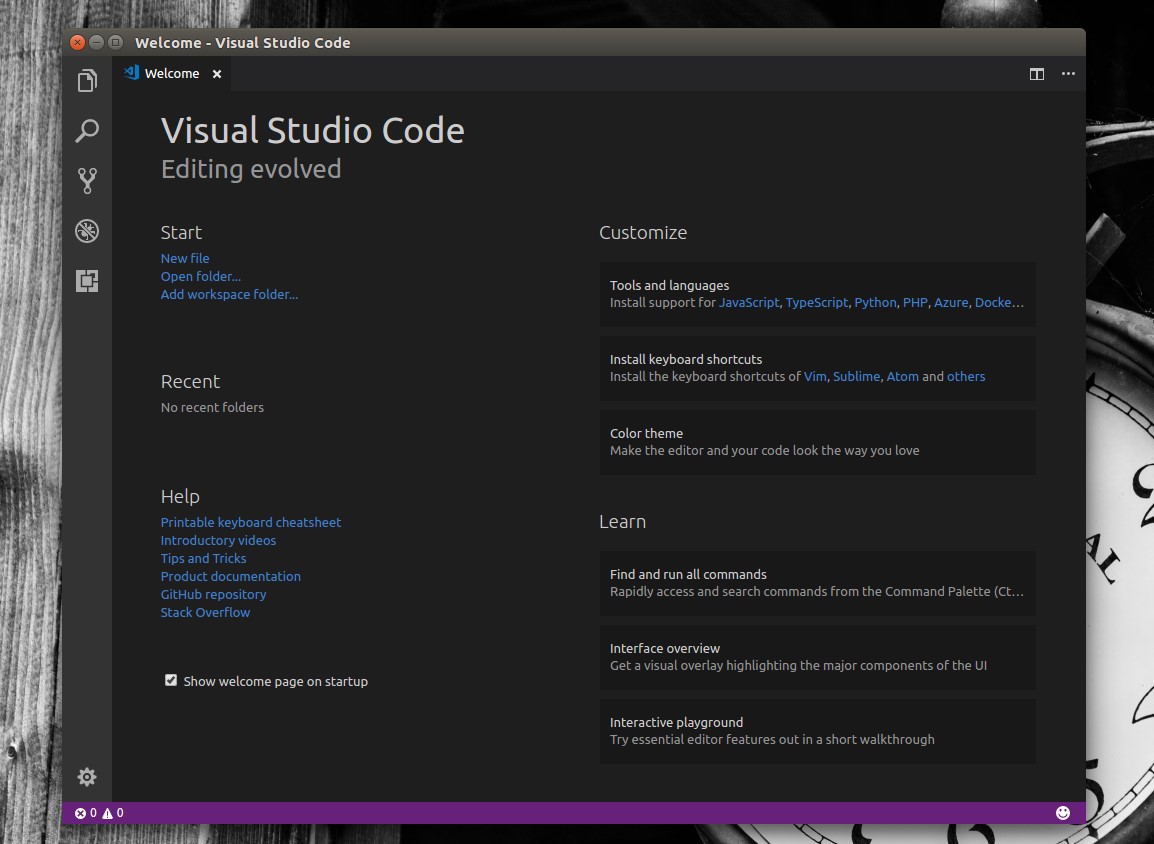The width and height of the screenshot is (1154, 844).
Task: Close the Welcome tab
Action: [216, 74]
